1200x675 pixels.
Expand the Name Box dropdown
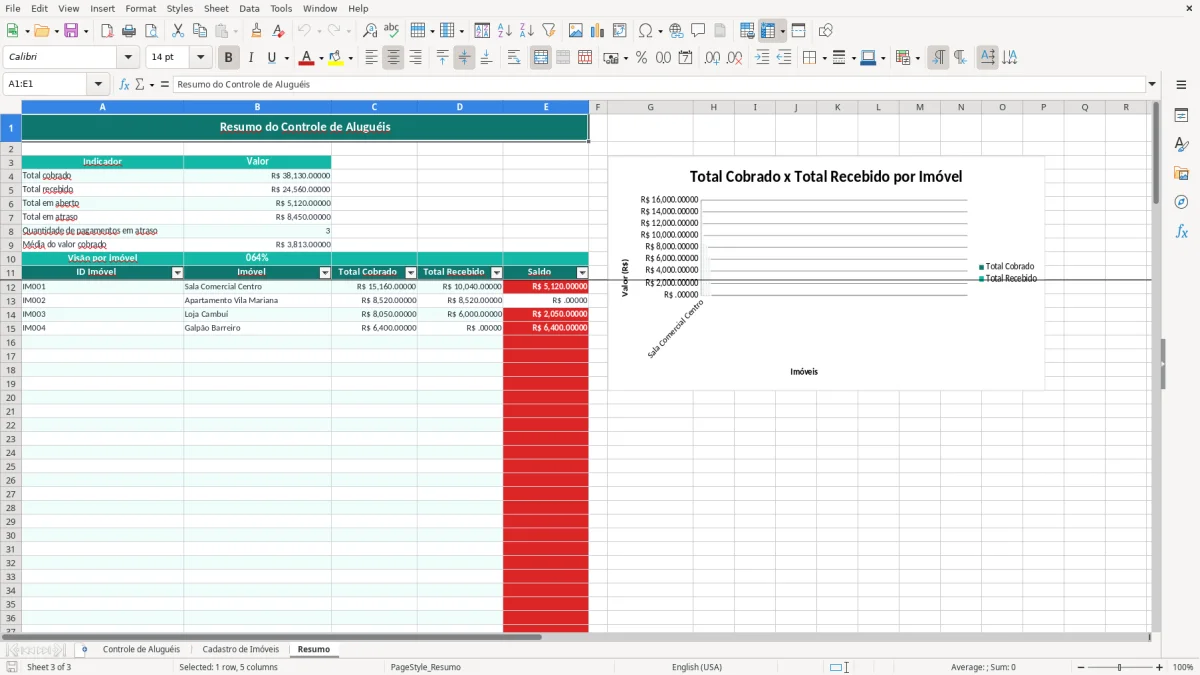[98, 84]
